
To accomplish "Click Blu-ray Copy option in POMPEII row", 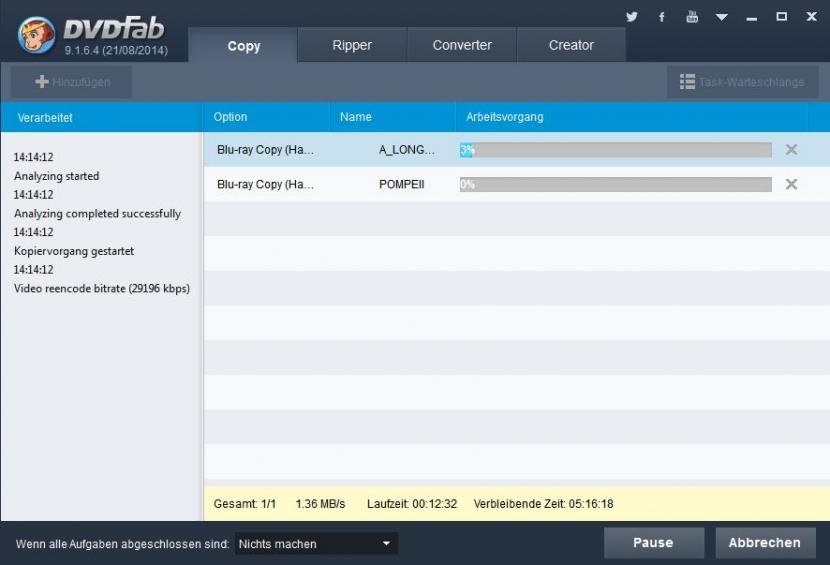I will click(265, 184).
